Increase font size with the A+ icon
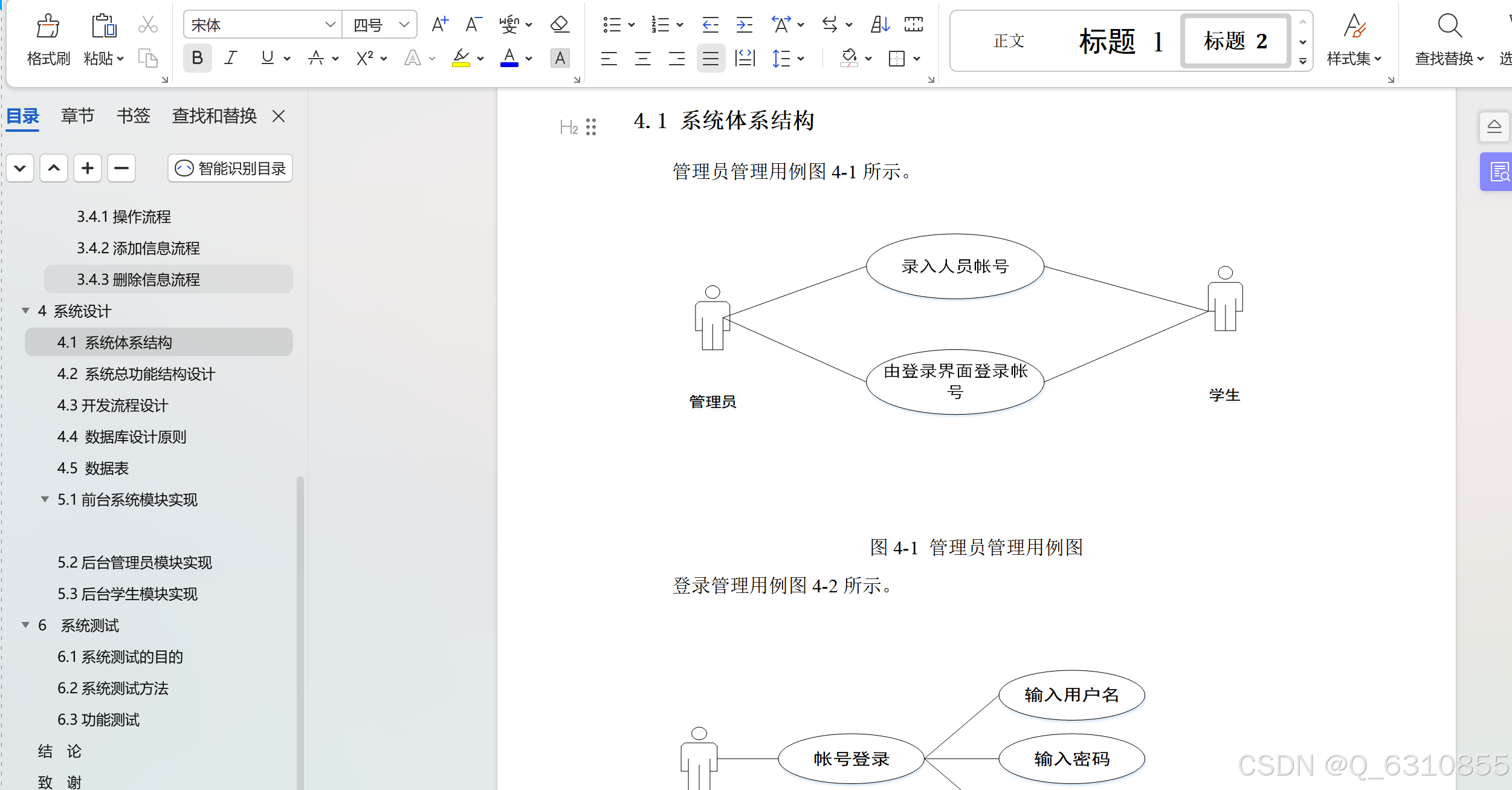 click(440, 25)
